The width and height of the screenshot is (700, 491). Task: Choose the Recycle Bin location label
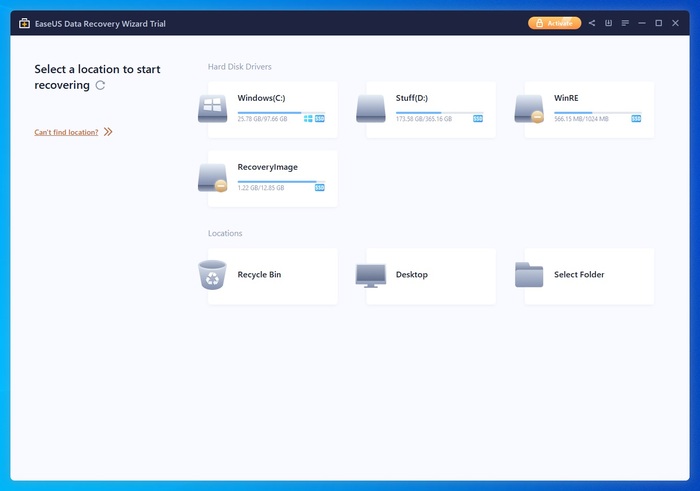pyautogui.click(x=259, y=275)
